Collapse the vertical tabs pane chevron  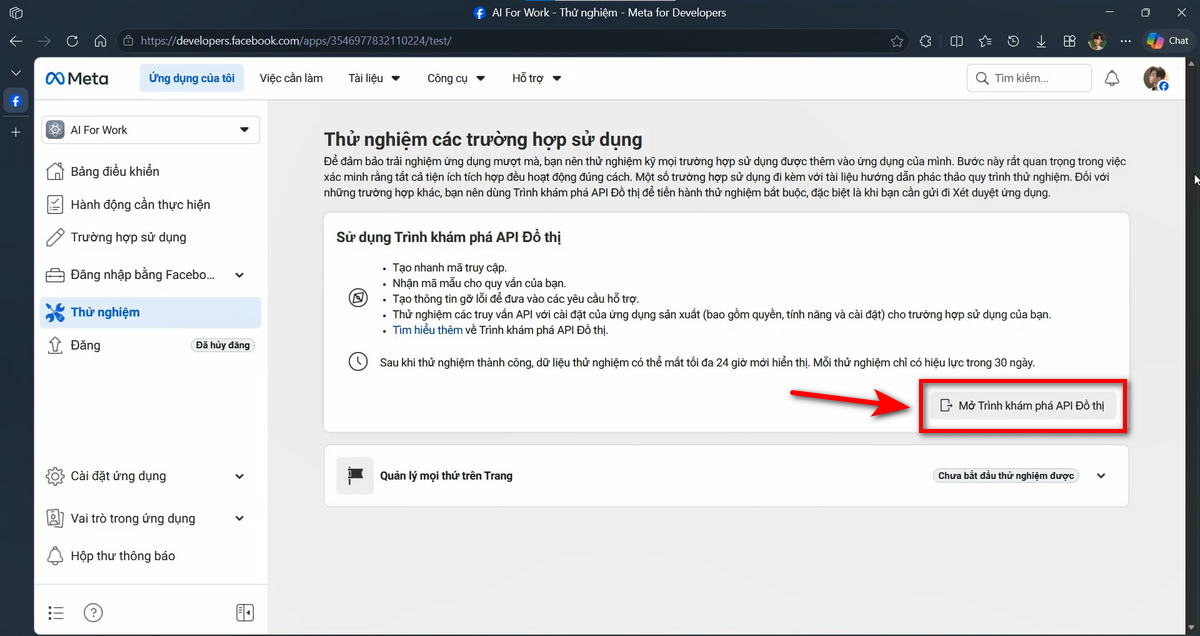tap(16, 73)
